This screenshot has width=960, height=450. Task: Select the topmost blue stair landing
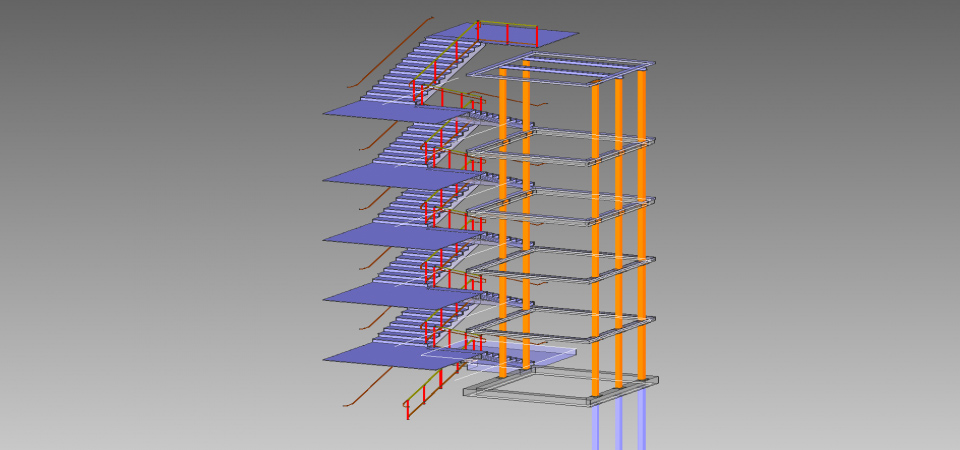point(540,37)
